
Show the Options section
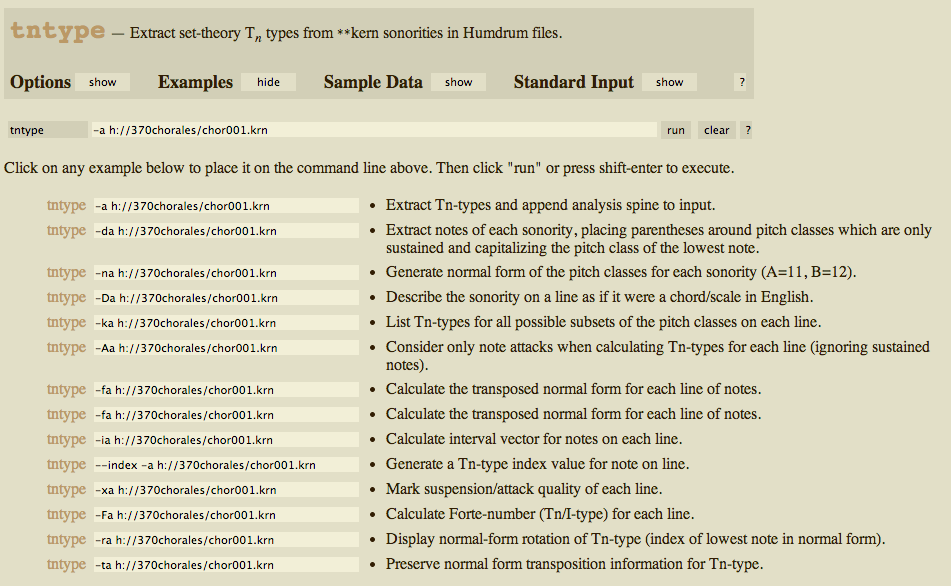[x=102, y=82]
